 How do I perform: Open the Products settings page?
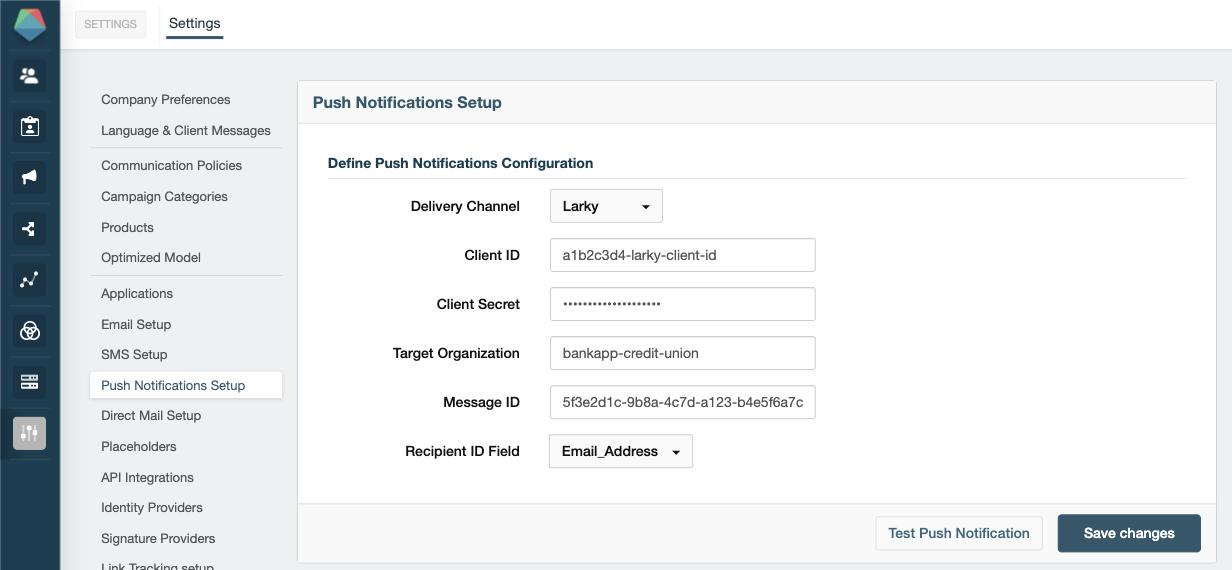pos(128,227)
